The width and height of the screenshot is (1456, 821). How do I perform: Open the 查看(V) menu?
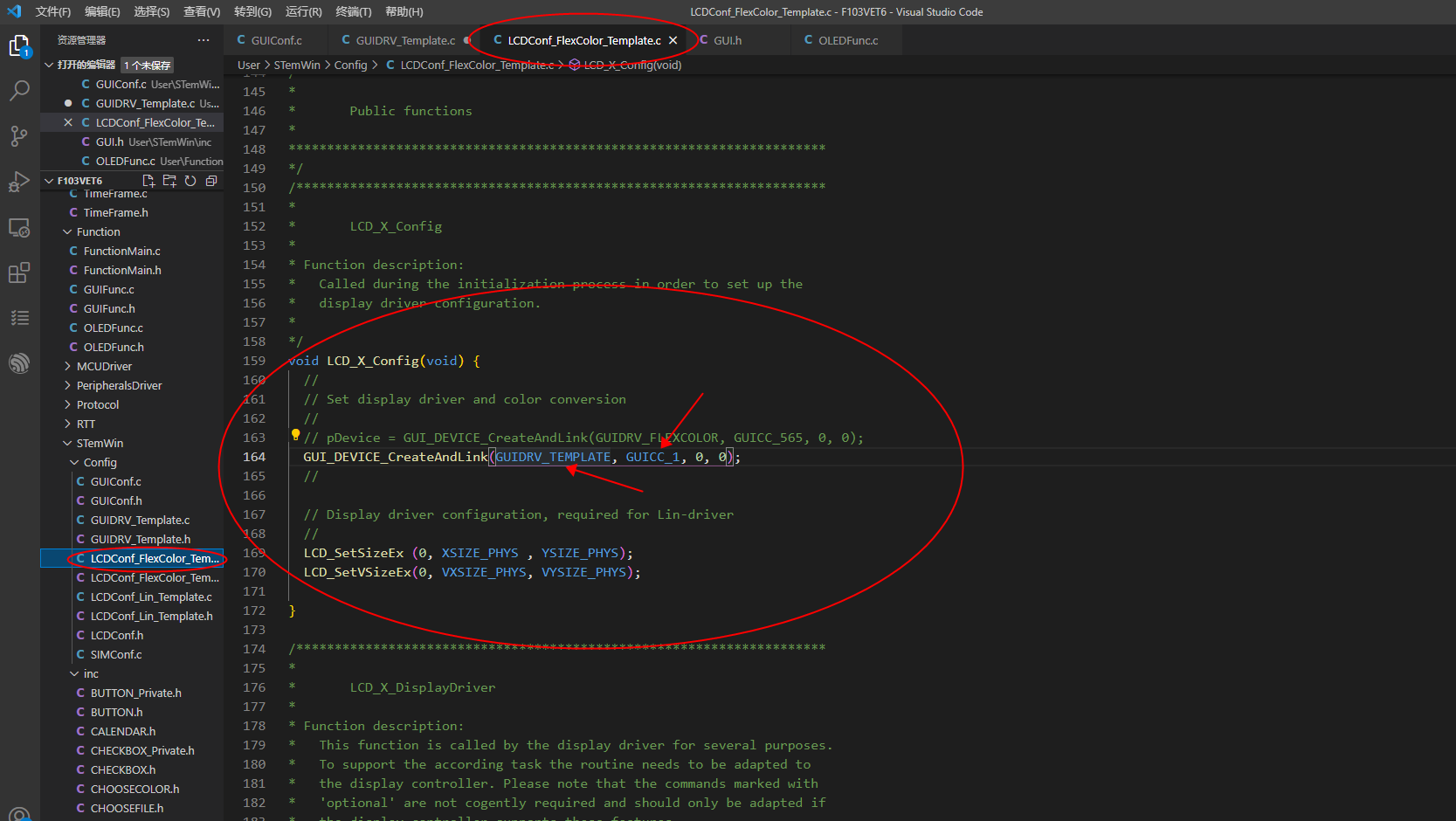click(202, 11)
